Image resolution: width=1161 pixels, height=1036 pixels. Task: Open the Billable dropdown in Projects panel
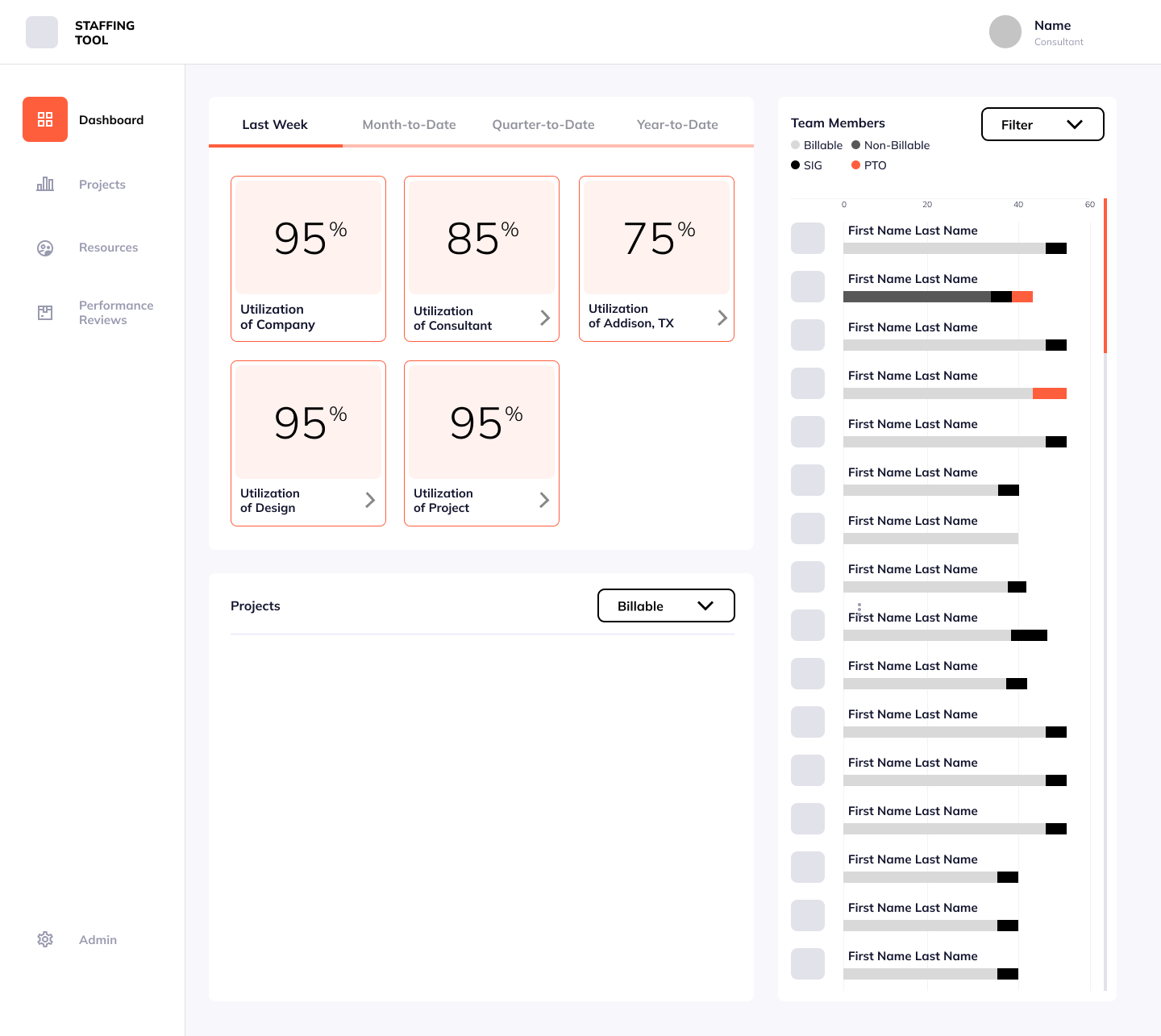(x=665, y=605)
